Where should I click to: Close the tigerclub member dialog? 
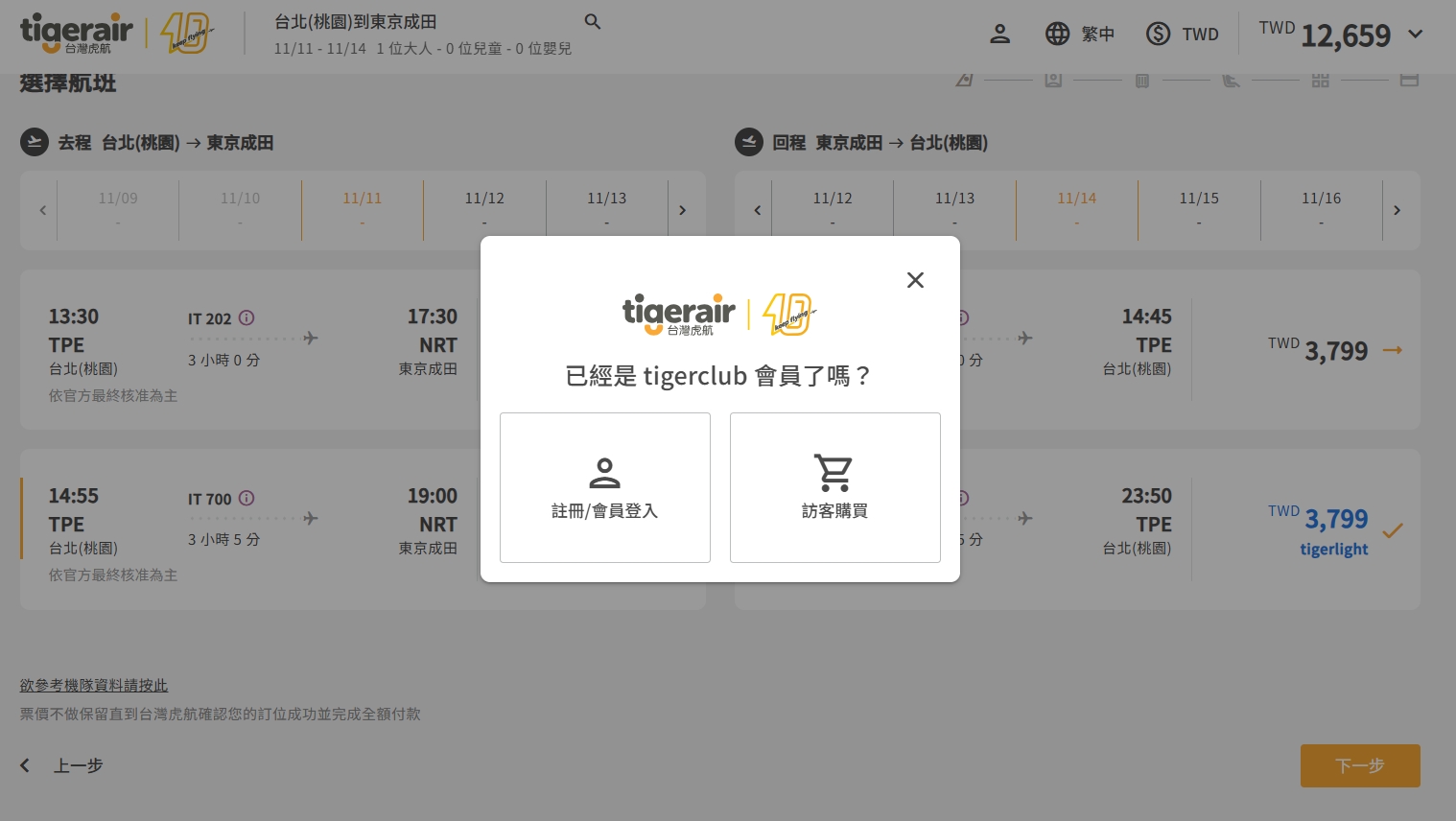tap(915, 280)
